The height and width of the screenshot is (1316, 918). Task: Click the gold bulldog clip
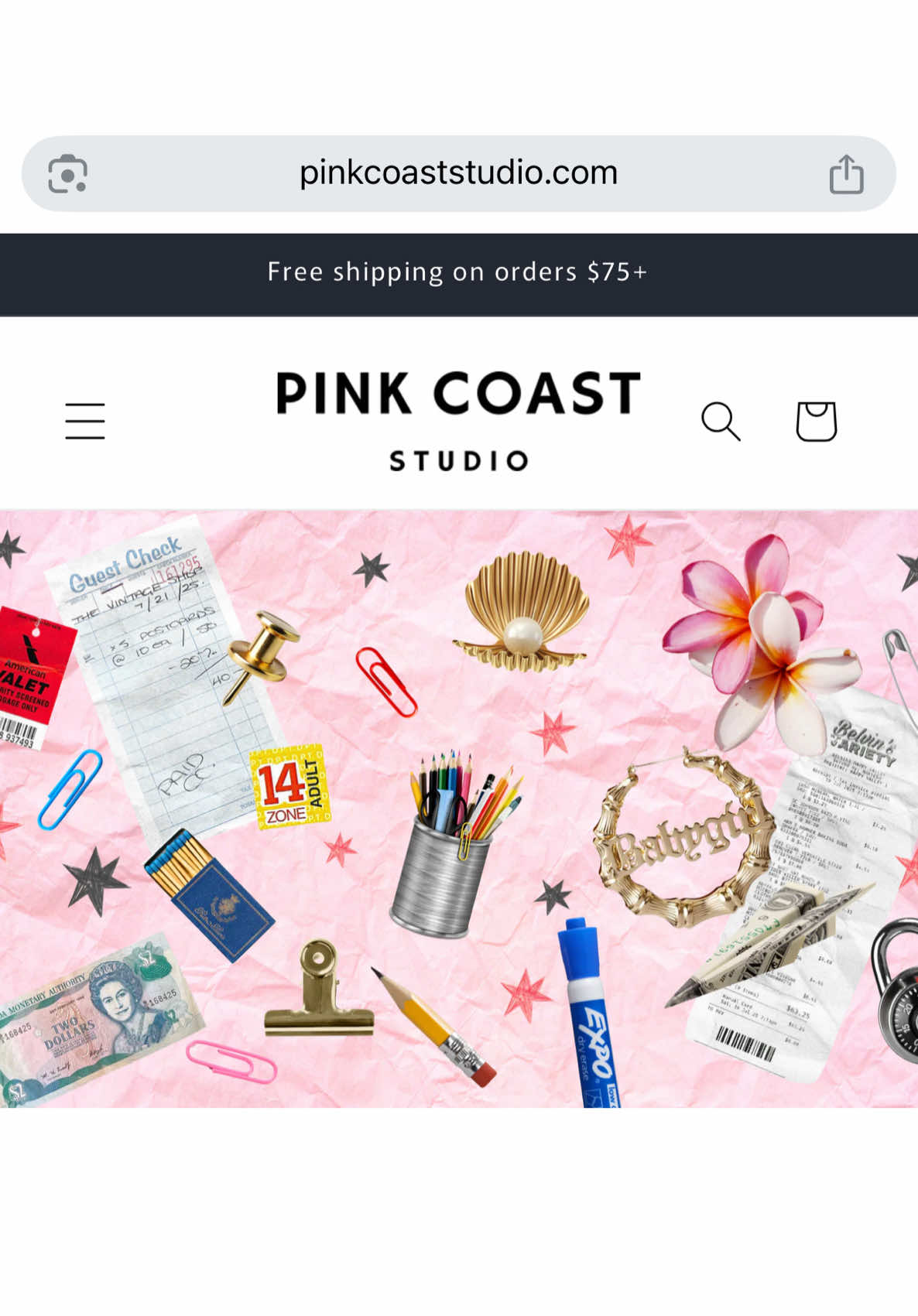tap(319, 990)
